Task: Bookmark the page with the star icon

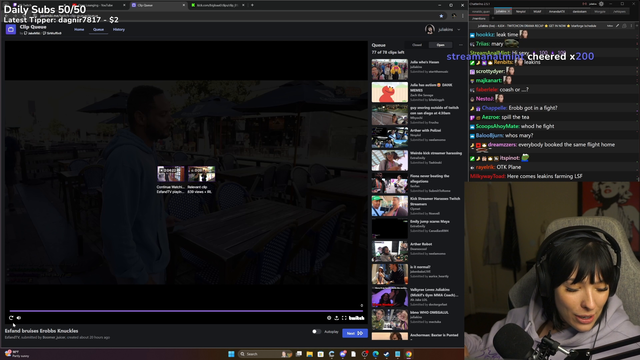Action: [x=441, y=16]
